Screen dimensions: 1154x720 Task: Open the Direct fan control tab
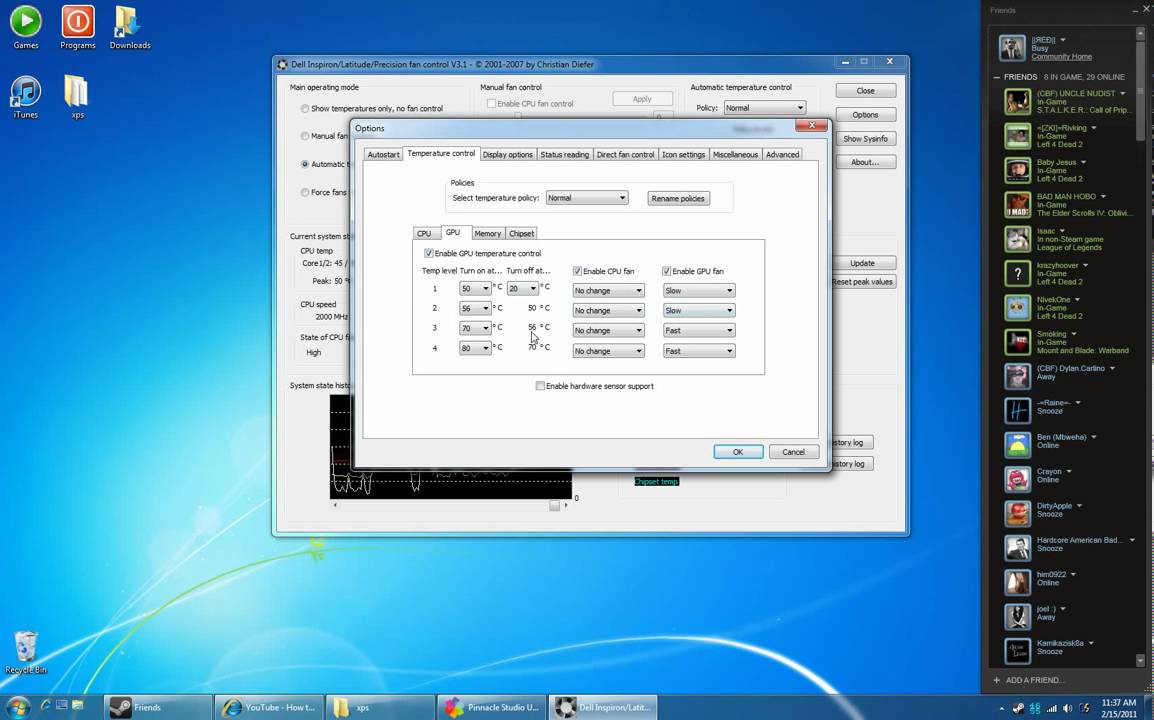click(625, 155)
